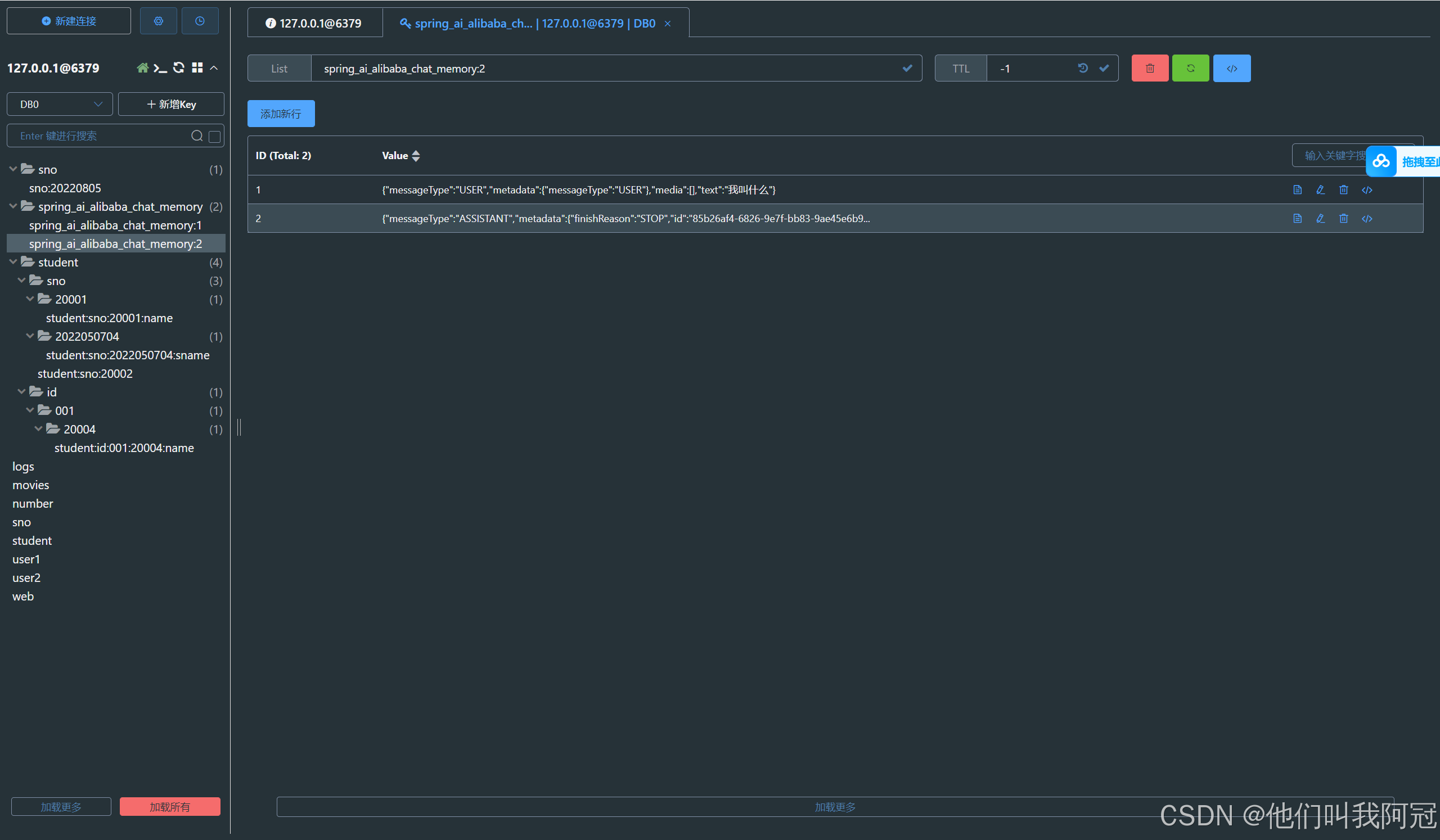Switch to the 127.0.0.1@6379 status tab
The height and width of the screenshot is (840, 1440).
[x=314, y=24]
